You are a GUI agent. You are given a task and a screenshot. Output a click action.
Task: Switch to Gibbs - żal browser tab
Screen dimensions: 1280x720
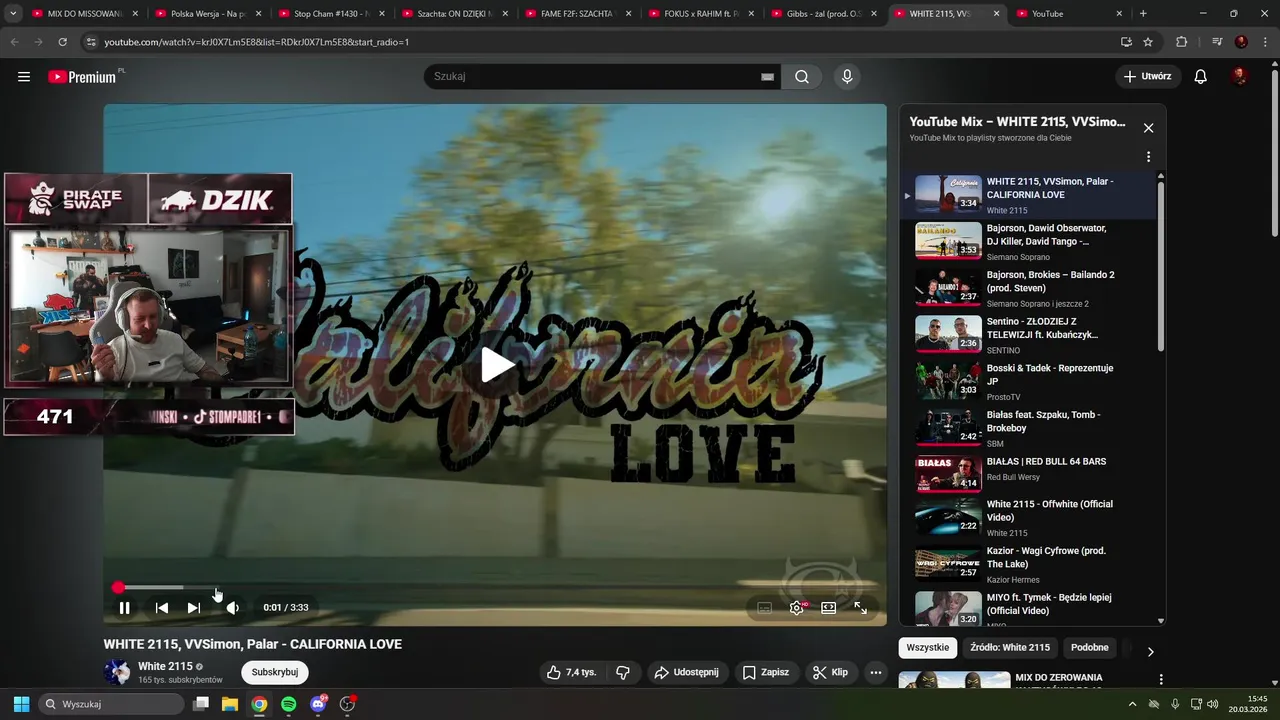824,14
